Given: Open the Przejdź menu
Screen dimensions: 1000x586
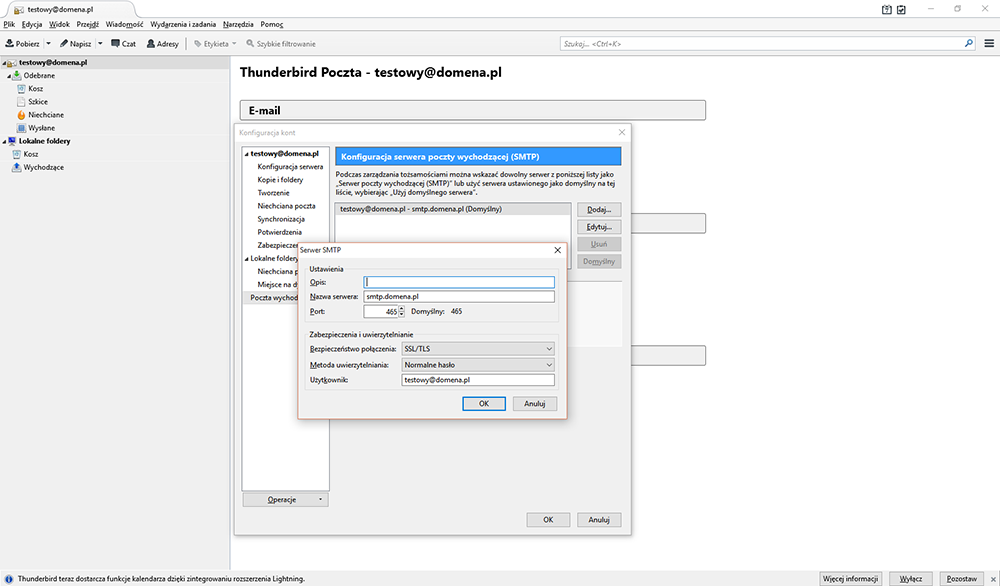Looking at the screenshot, I should coord(87,24).
